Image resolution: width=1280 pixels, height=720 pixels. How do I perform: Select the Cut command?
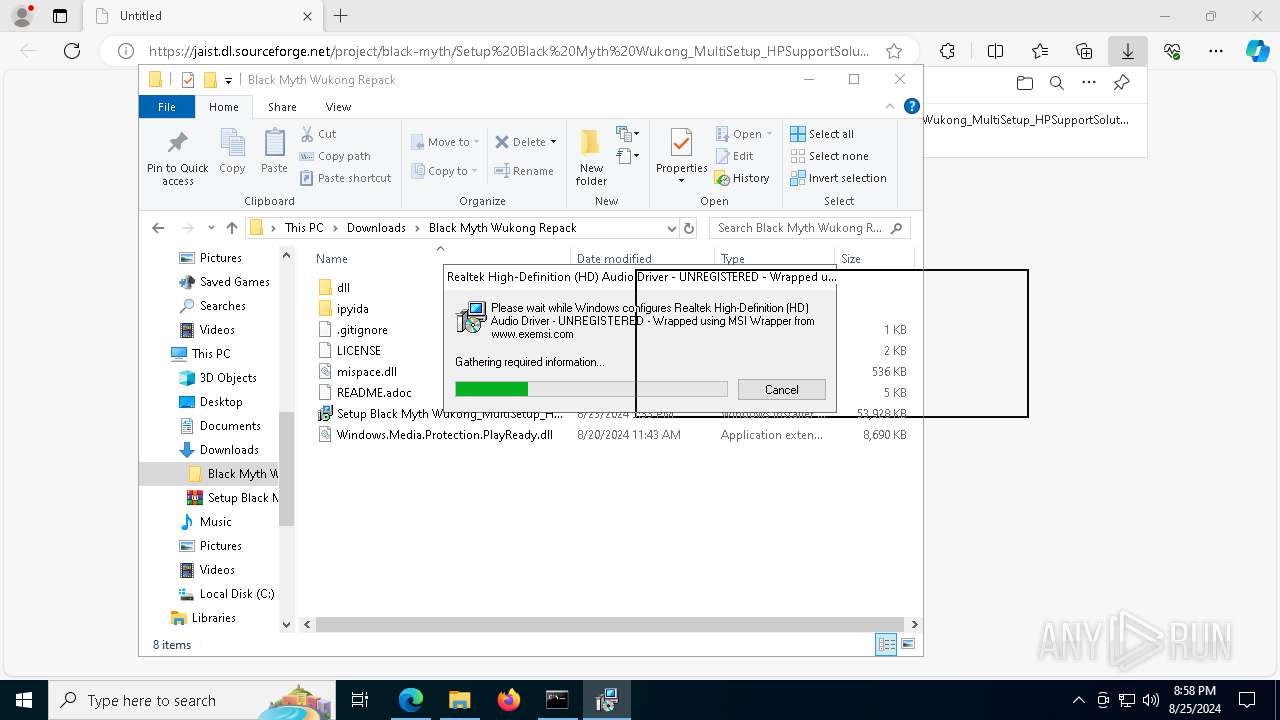tap(319, 134)
